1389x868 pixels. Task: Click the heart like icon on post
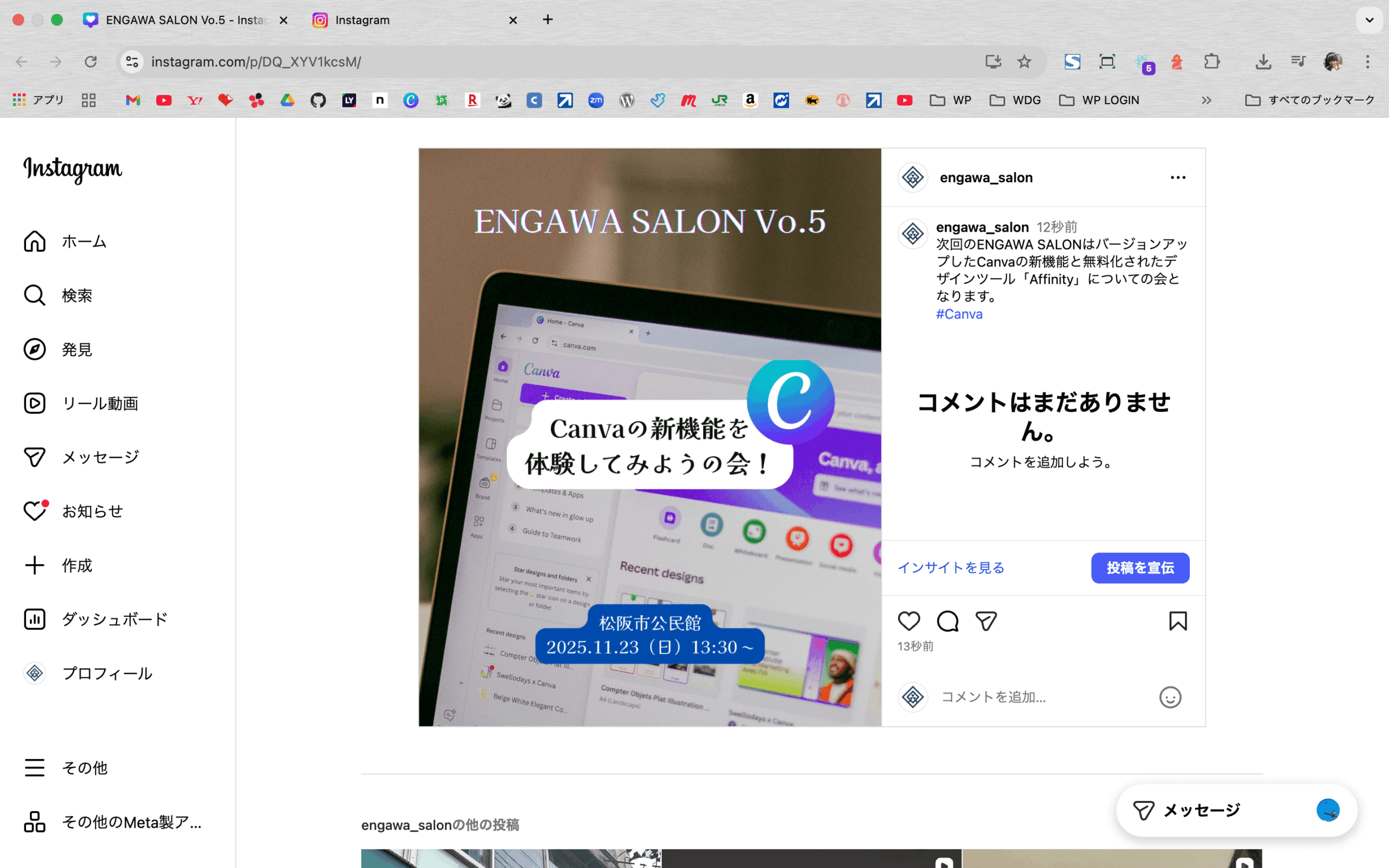click(x=909, y=621)
